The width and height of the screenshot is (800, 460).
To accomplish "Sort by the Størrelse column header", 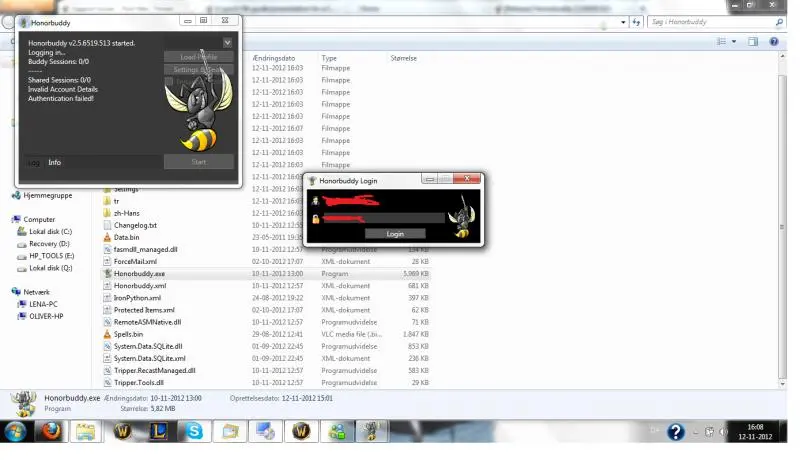I will [404, 58].
